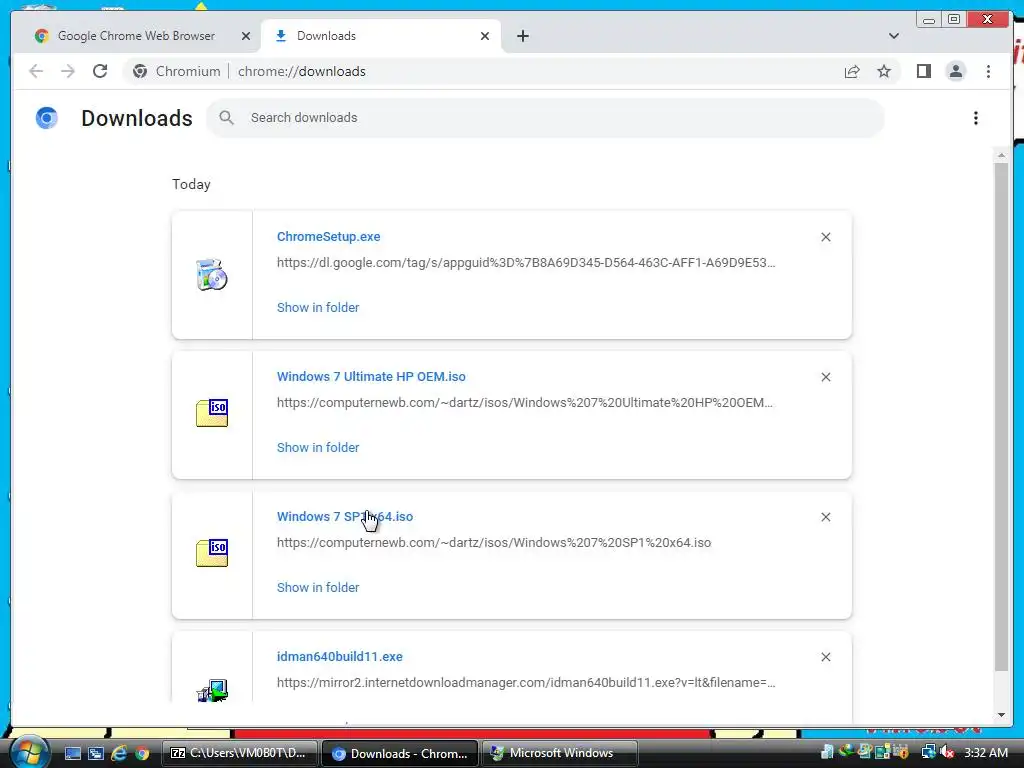Screen dimensions: 1024x768
Task: Open the ChromeSetup.exe file link
Action: point(328,236)
